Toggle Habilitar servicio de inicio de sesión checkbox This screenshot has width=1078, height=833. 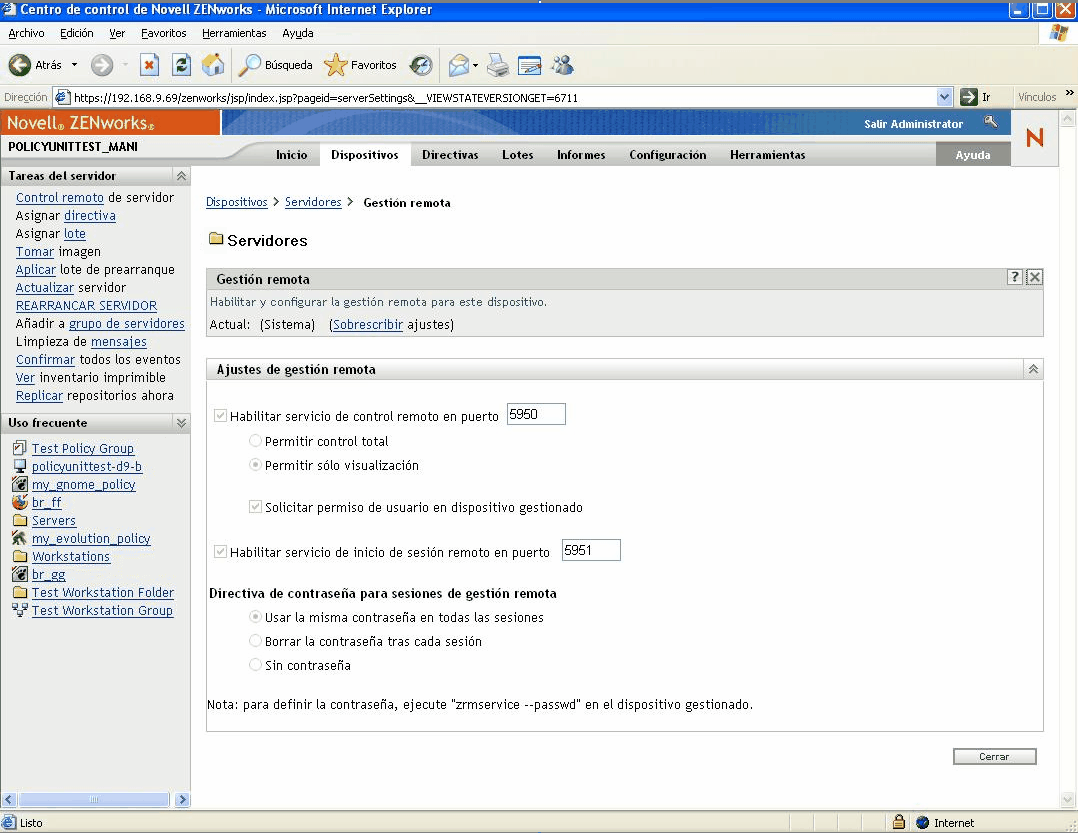point(221,551)
